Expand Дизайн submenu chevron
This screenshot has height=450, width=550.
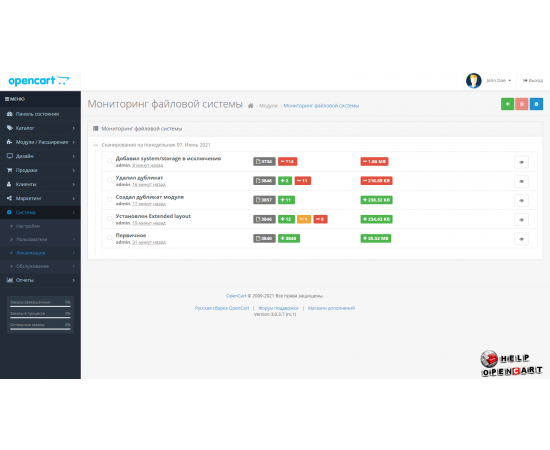tap(74, 156)
